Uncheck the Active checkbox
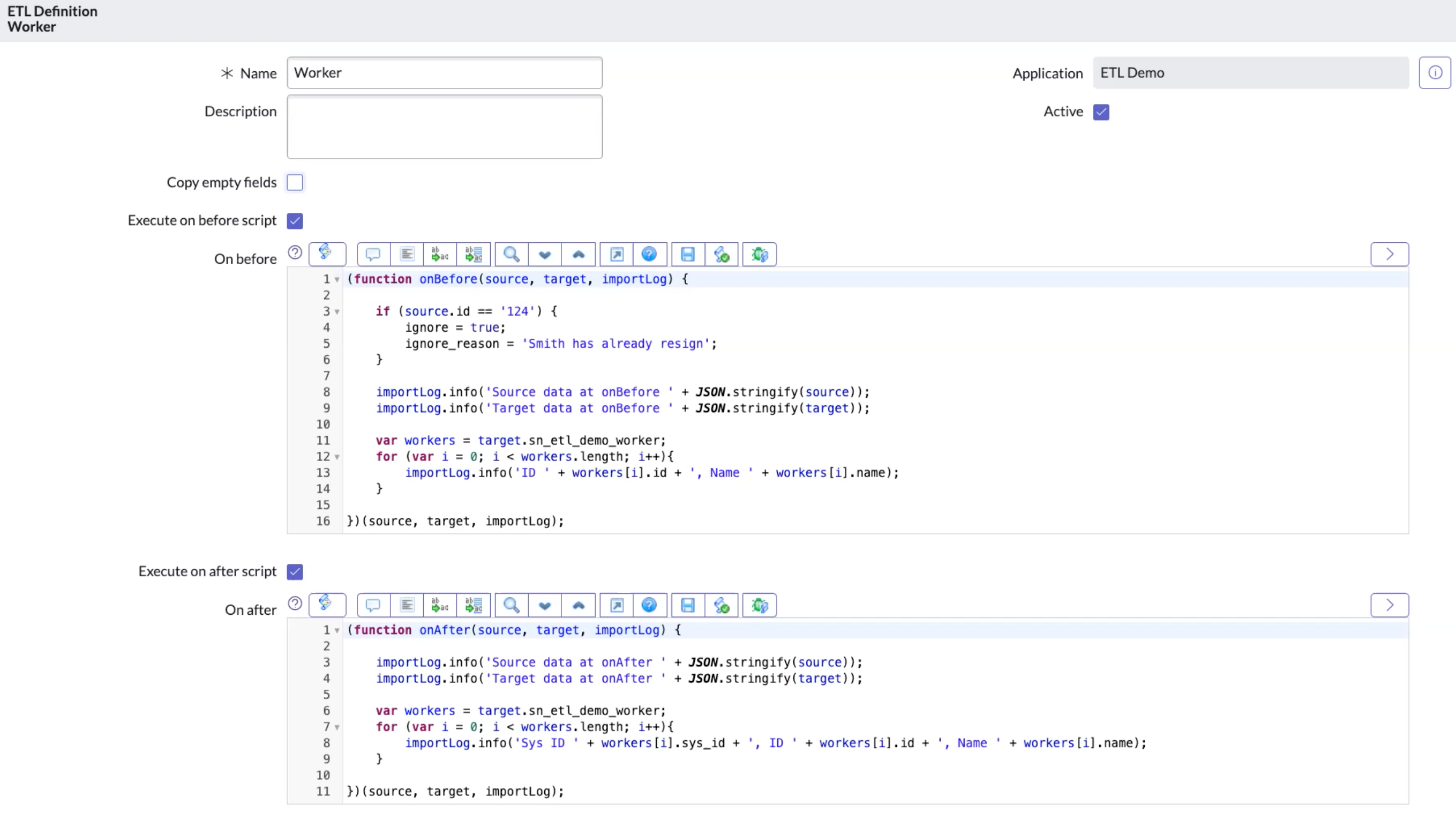 point(1101,112)
